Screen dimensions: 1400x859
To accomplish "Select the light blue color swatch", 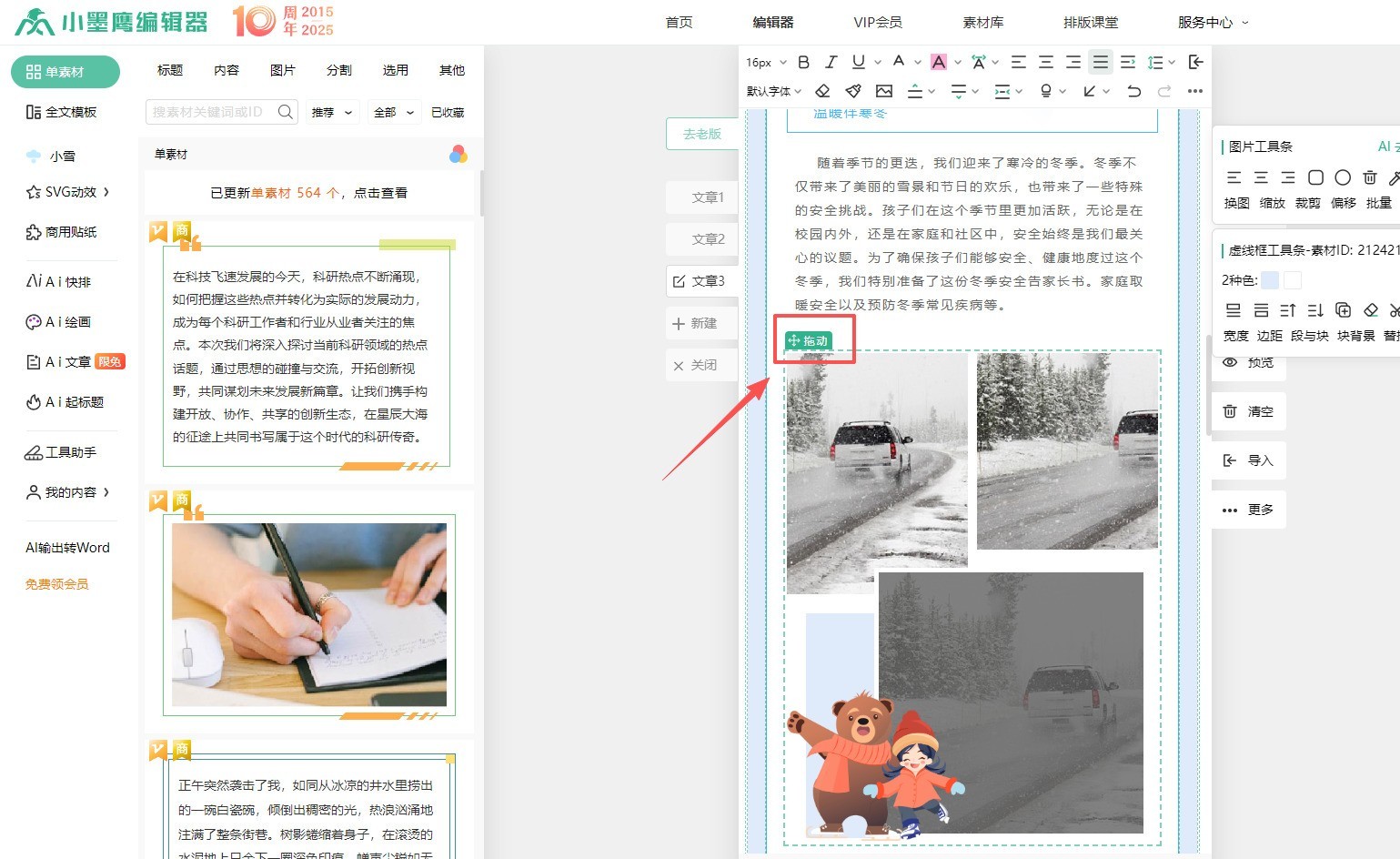I will (1270, 280).
